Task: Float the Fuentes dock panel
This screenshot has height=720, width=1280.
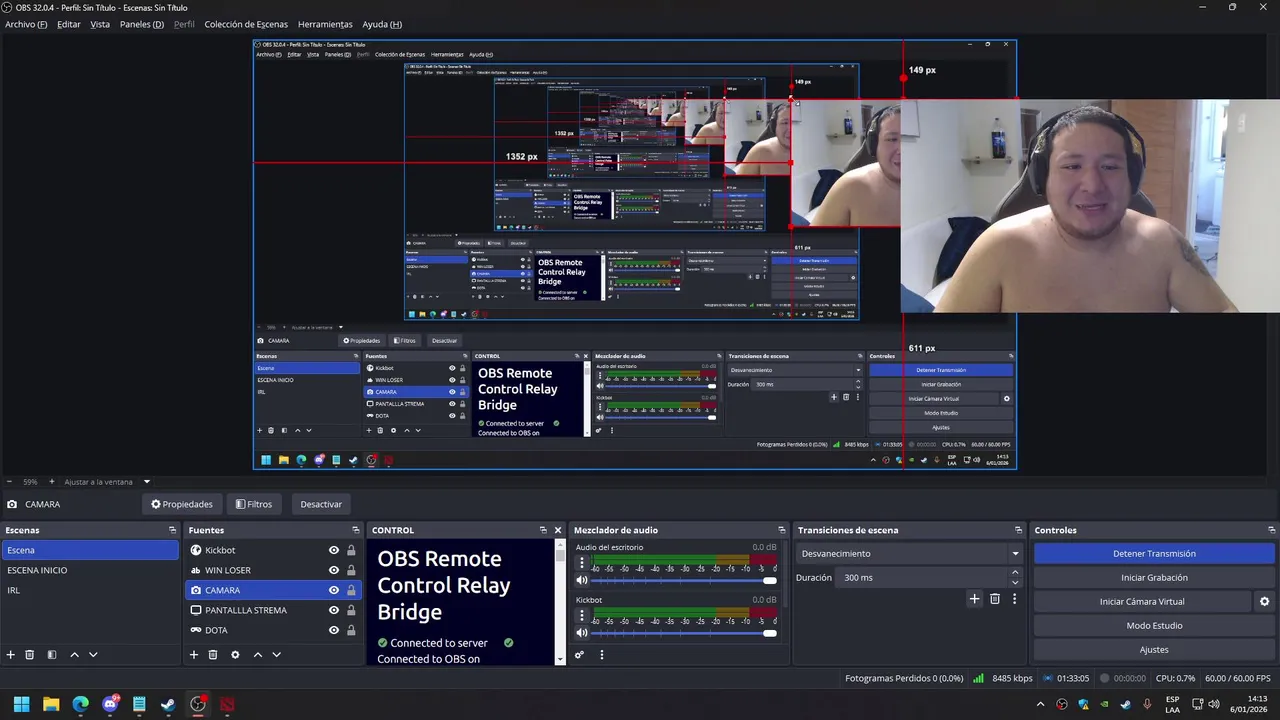Action: coord(355,530)
